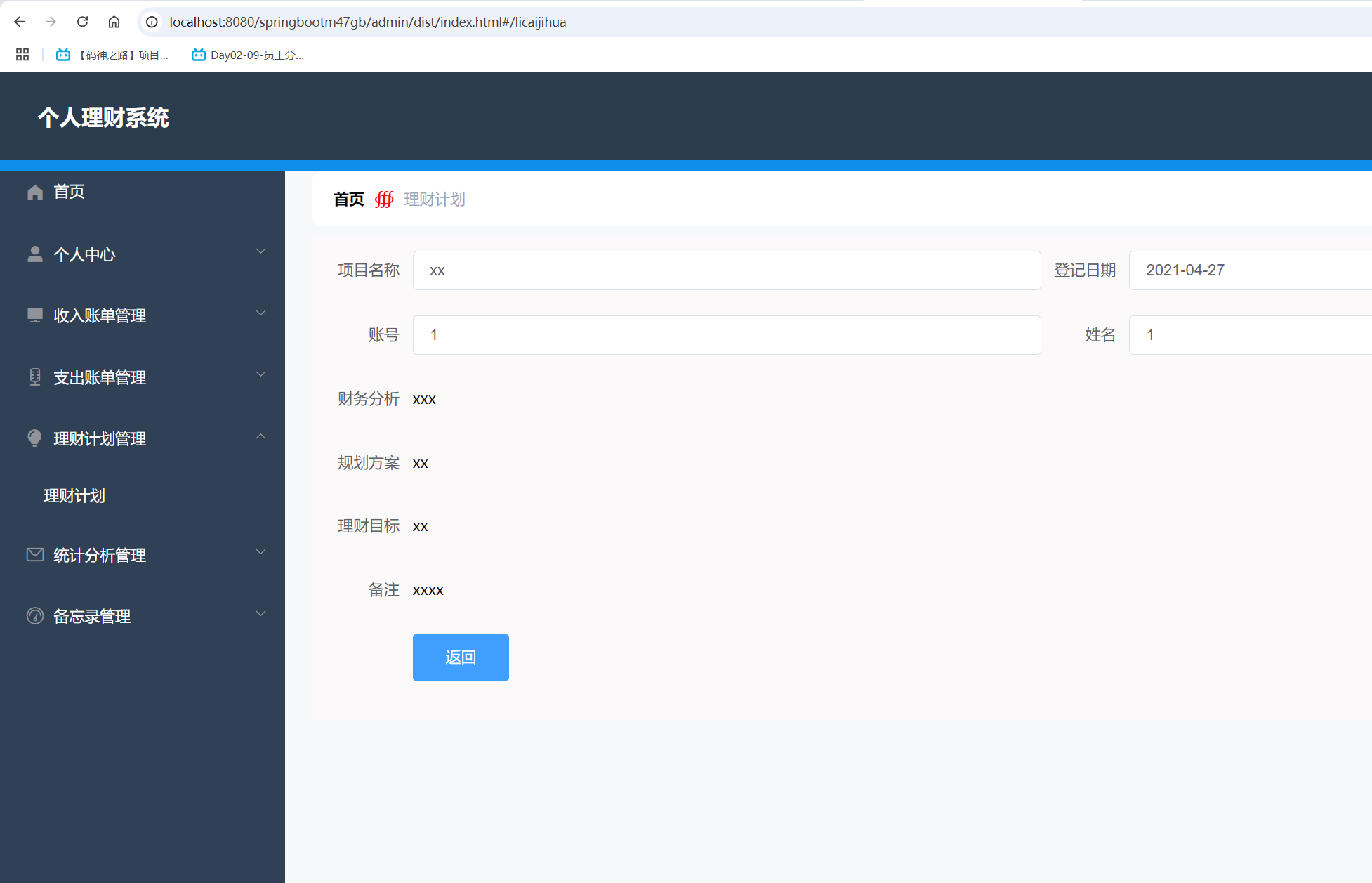
Task: Click the 登记日期 date field
Action: pos(1250,270)
